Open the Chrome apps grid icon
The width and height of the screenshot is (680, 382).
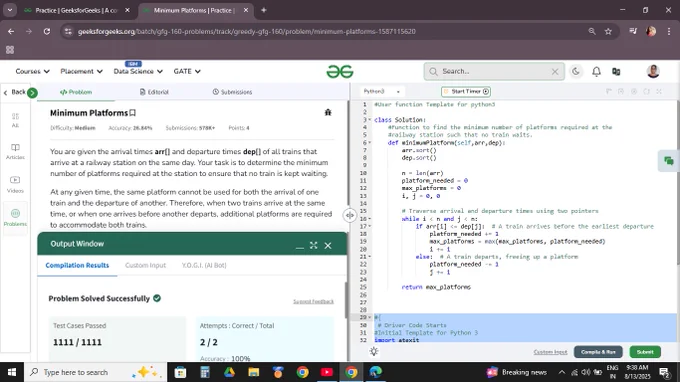pos(10,50)
